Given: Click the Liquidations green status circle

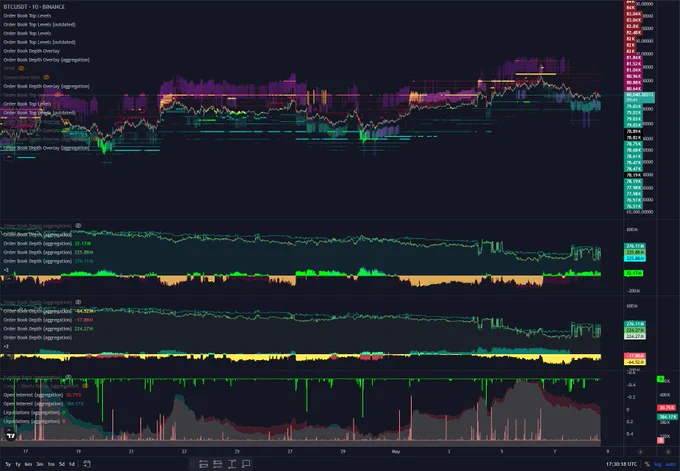Looking at the screenshot, I should tap(64, 412).
